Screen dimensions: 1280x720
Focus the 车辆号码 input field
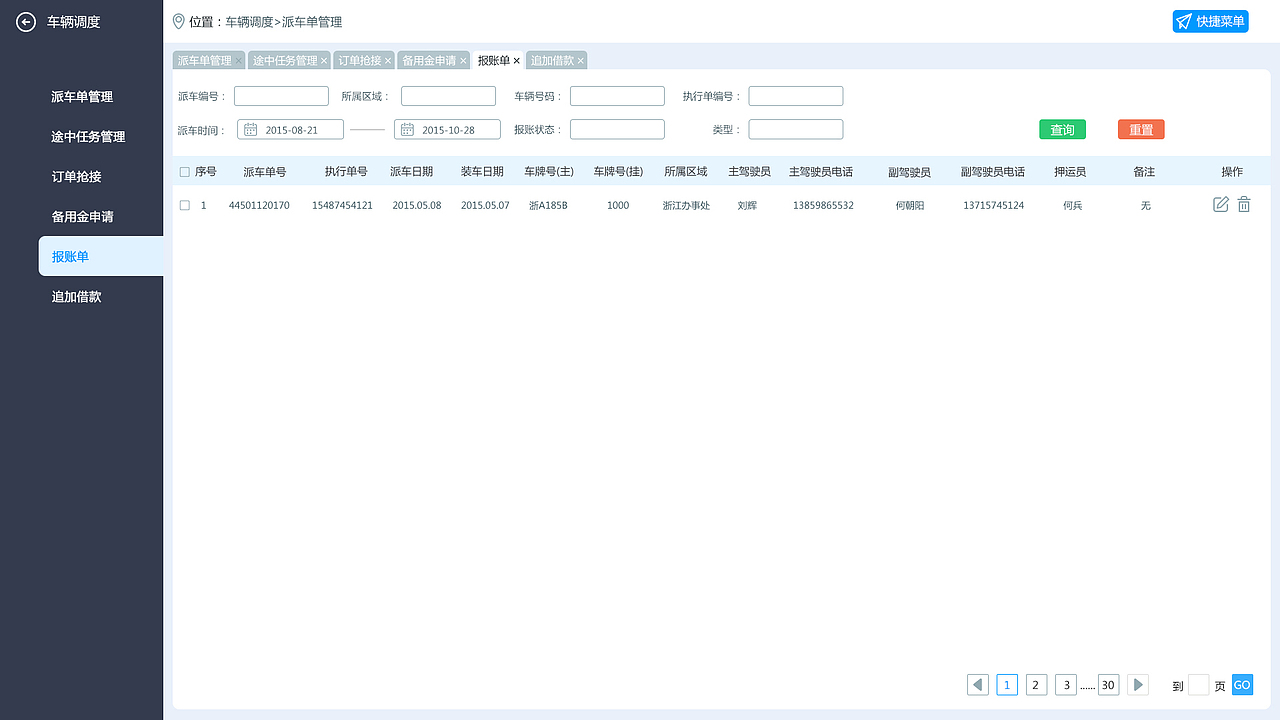617,96
